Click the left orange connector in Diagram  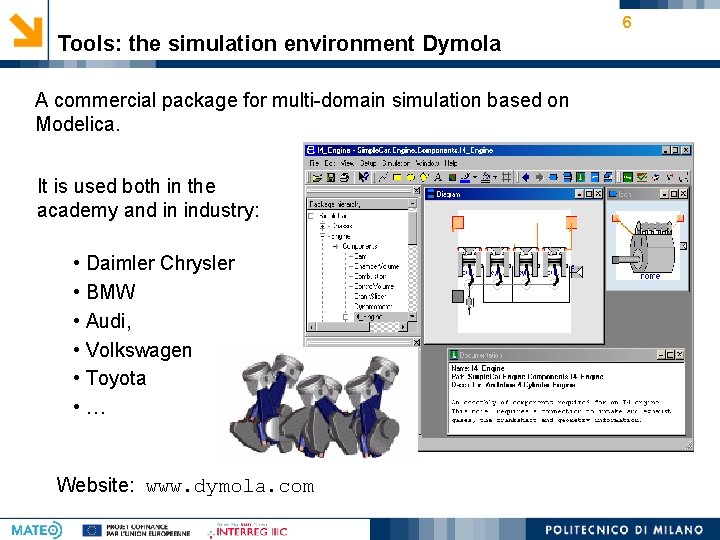[x=458, y=223]
